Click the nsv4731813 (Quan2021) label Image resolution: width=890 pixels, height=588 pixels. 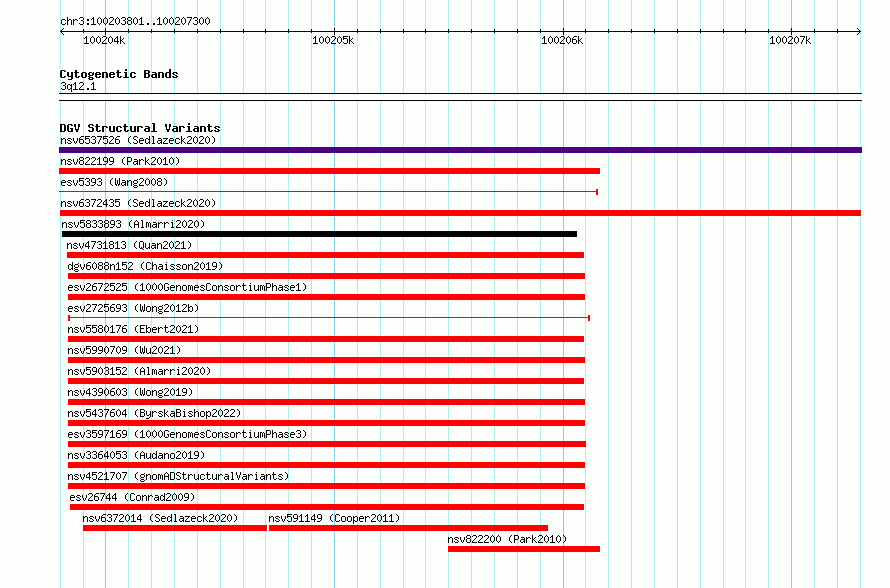(x=129, y=245)
